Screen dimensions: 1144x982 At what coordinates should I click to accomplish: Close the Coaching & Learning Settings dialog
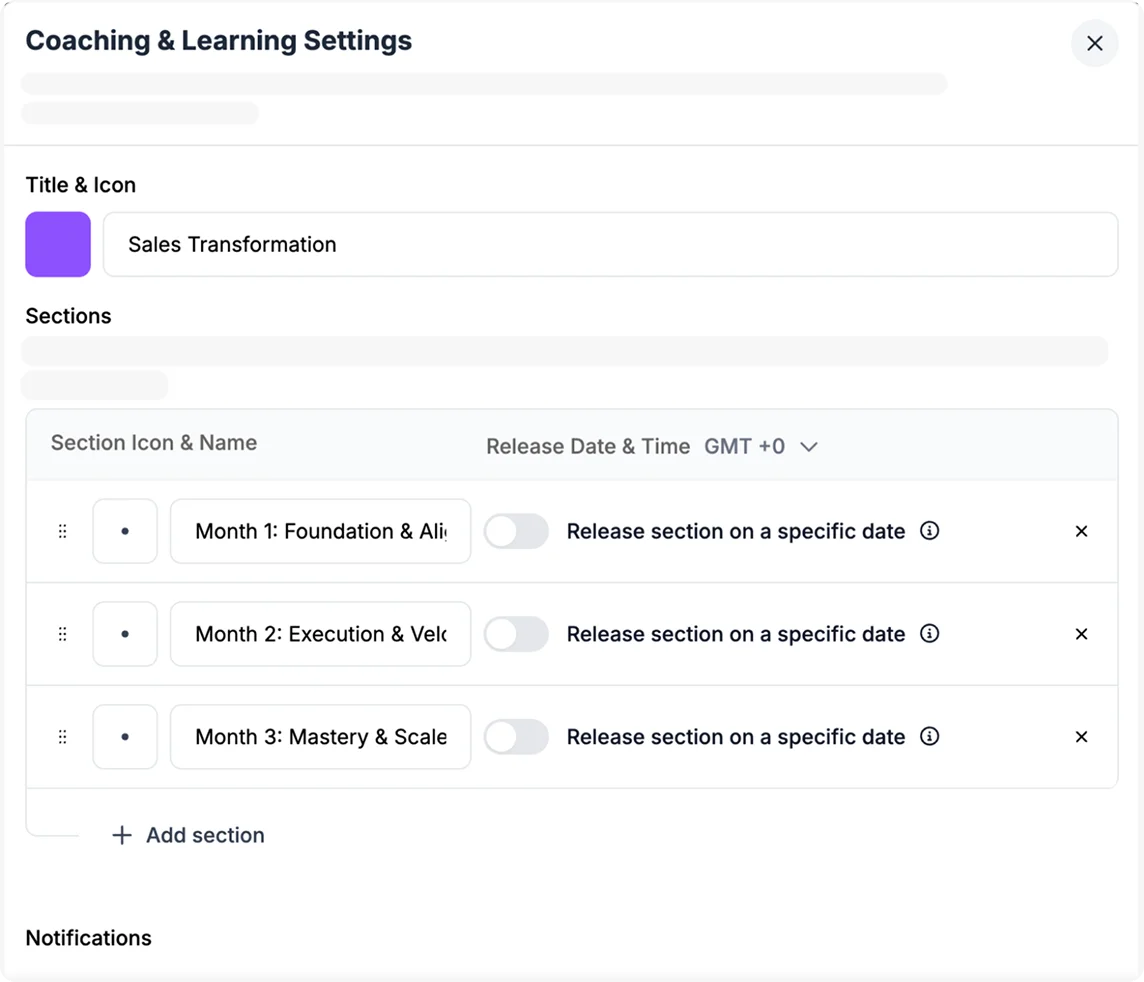point(1094,44)
